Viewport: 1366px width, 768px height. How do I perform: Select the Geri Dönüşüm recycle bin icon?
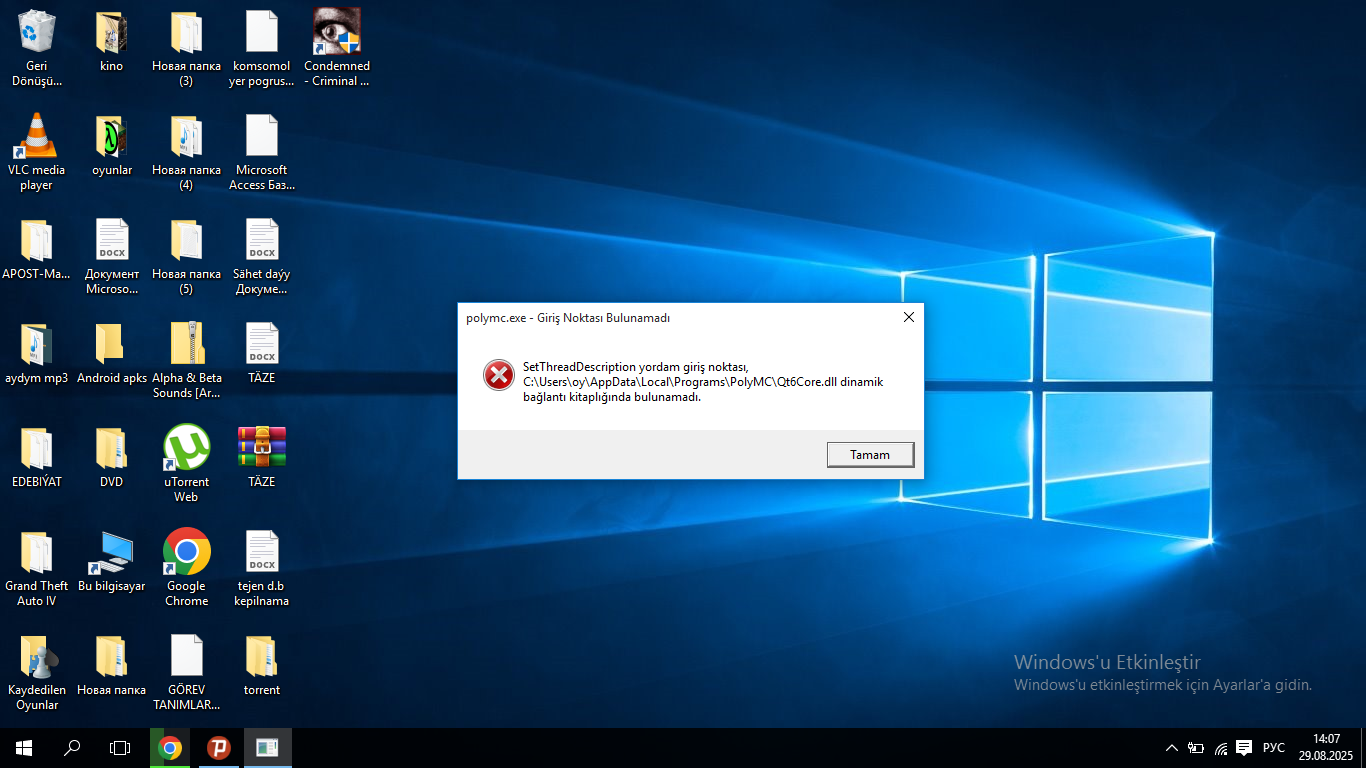click(37, 48)
